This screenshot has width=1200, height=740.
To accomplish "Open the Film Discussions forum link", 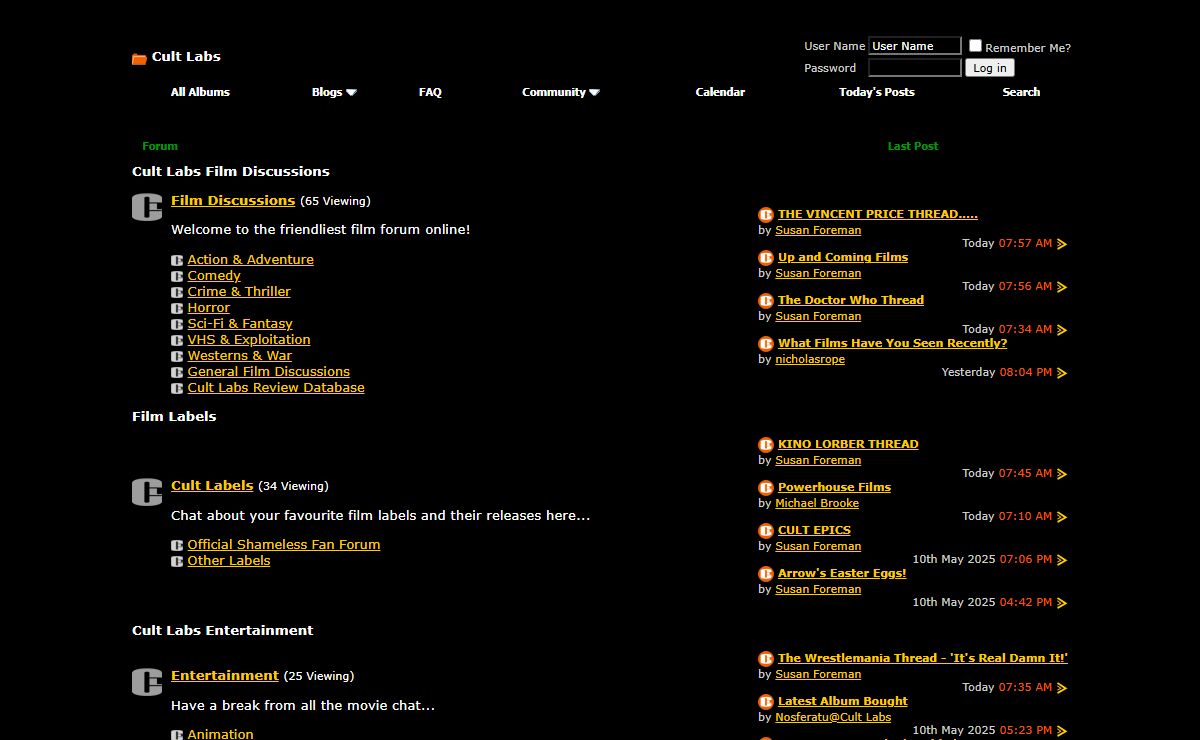I will [233, 201].
